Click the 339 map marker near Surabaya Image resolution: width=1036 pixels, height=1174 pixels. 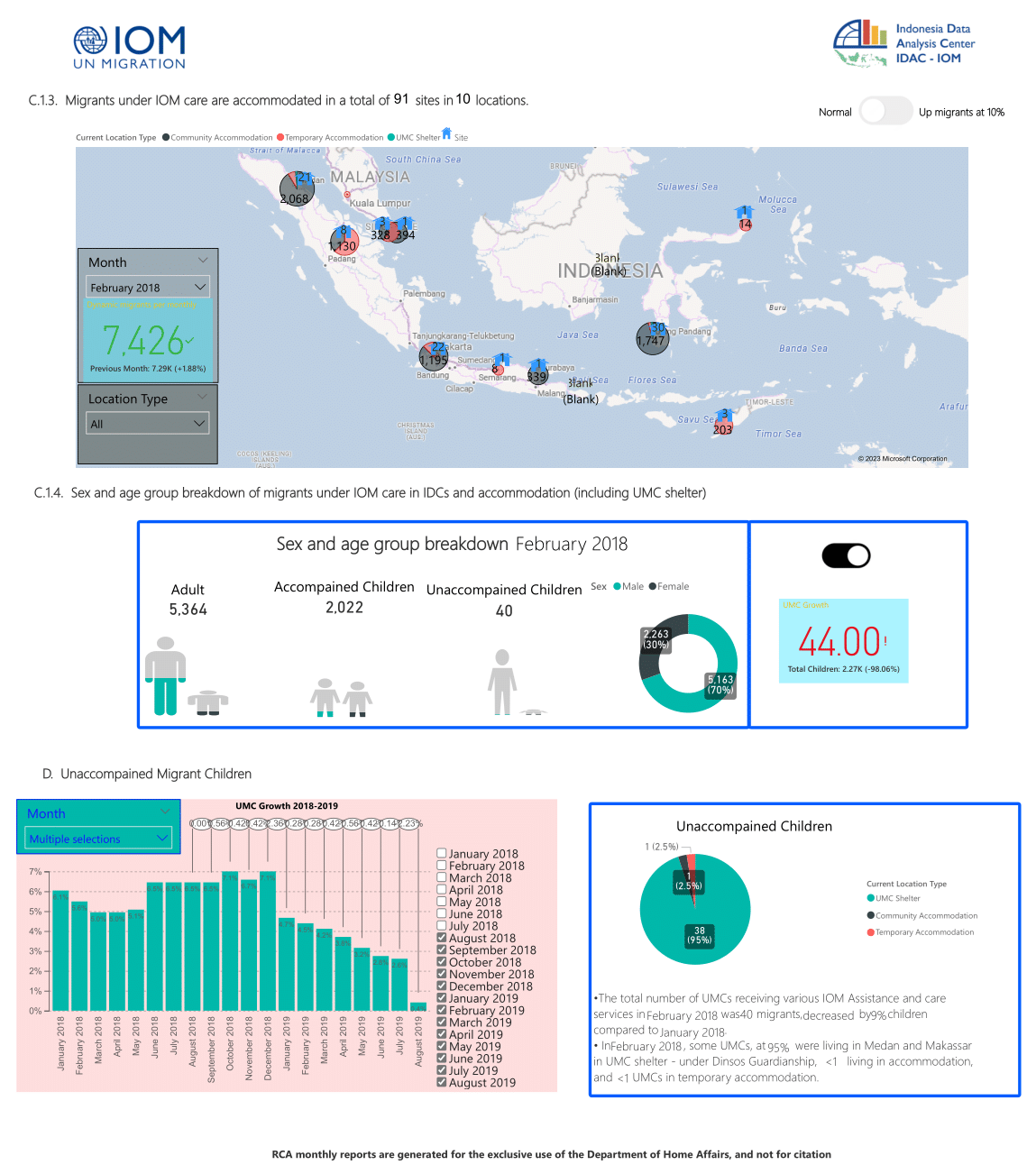(537, 372)
